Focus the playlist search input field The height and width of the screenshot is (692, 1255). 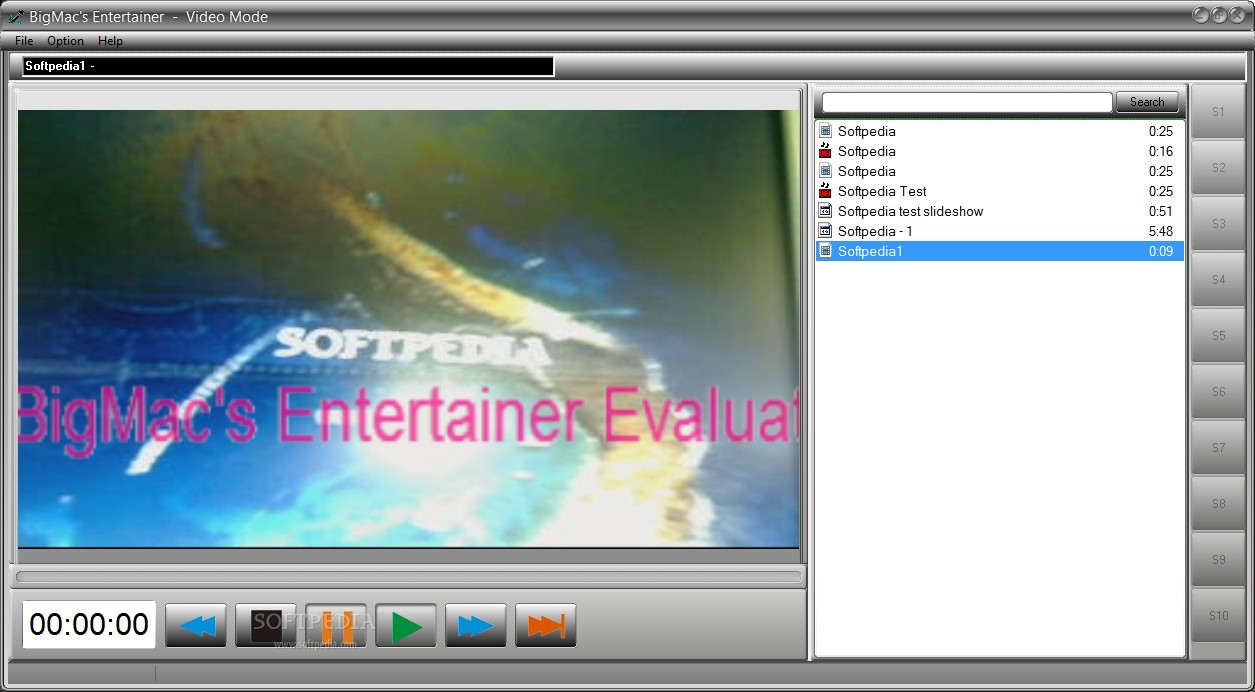967,102
